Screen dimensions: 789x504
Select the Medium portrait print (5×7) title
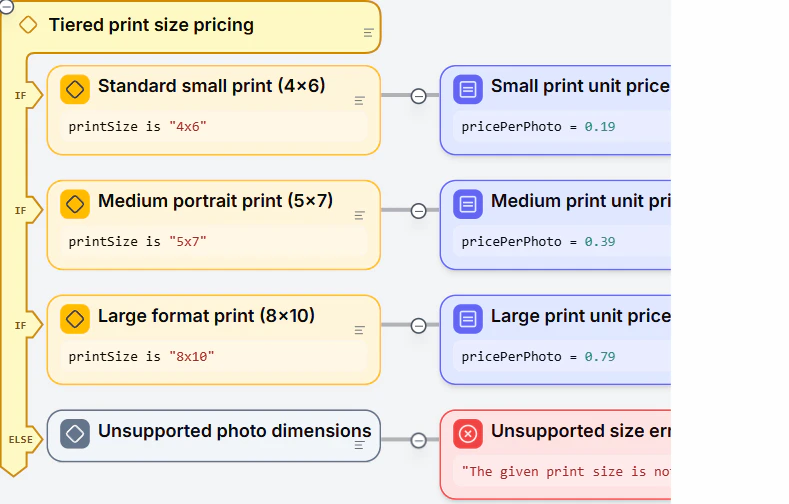215,201
